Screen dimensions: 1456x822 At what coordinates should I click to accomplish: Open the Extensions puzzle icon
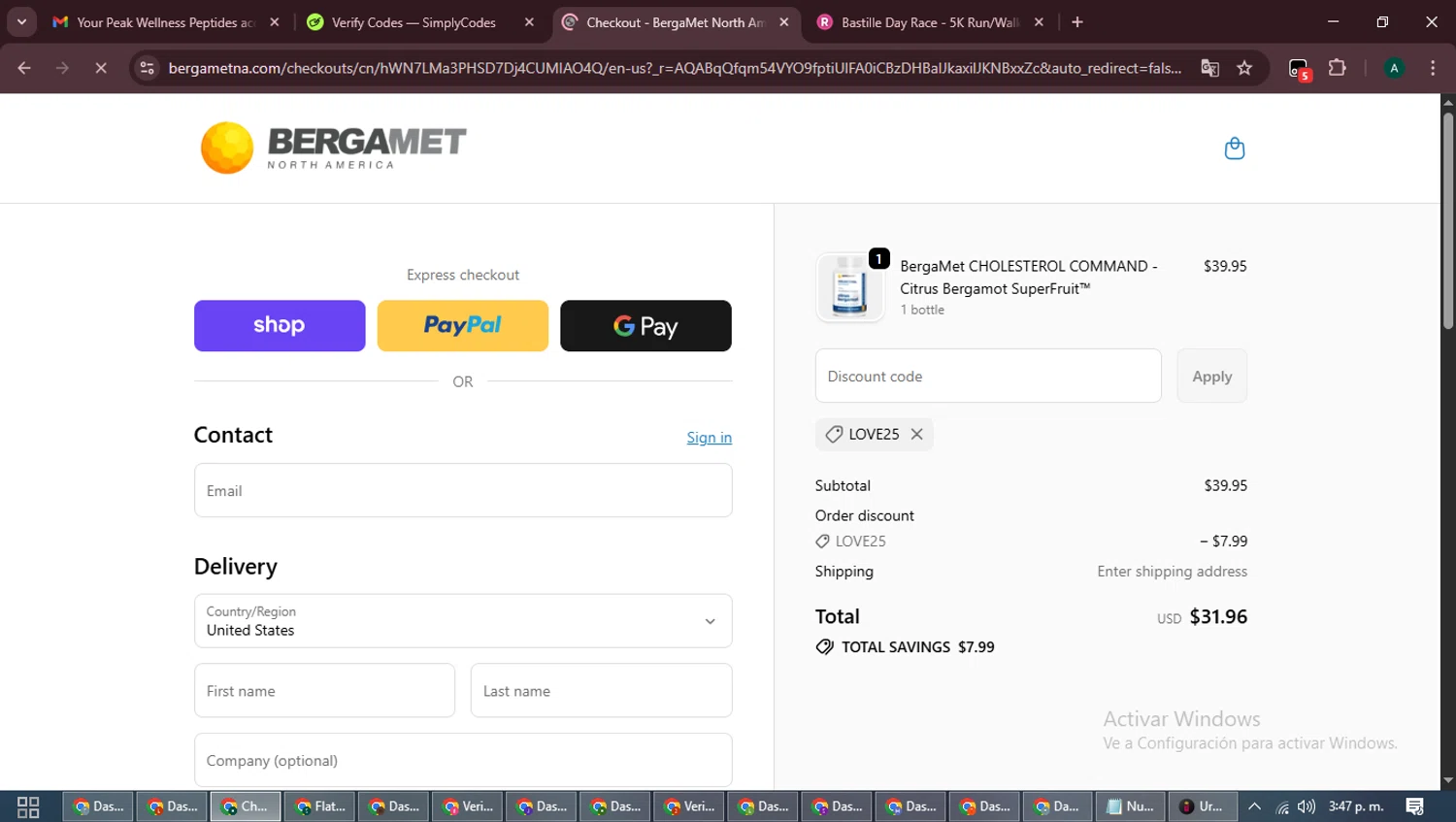1338,68
